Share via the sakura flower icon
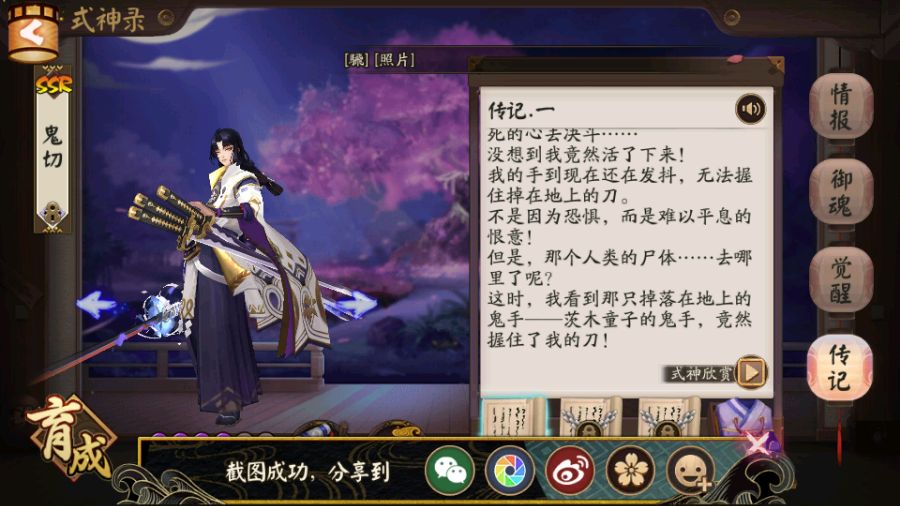This screenshot has width=900, height=506. point(630,470)
